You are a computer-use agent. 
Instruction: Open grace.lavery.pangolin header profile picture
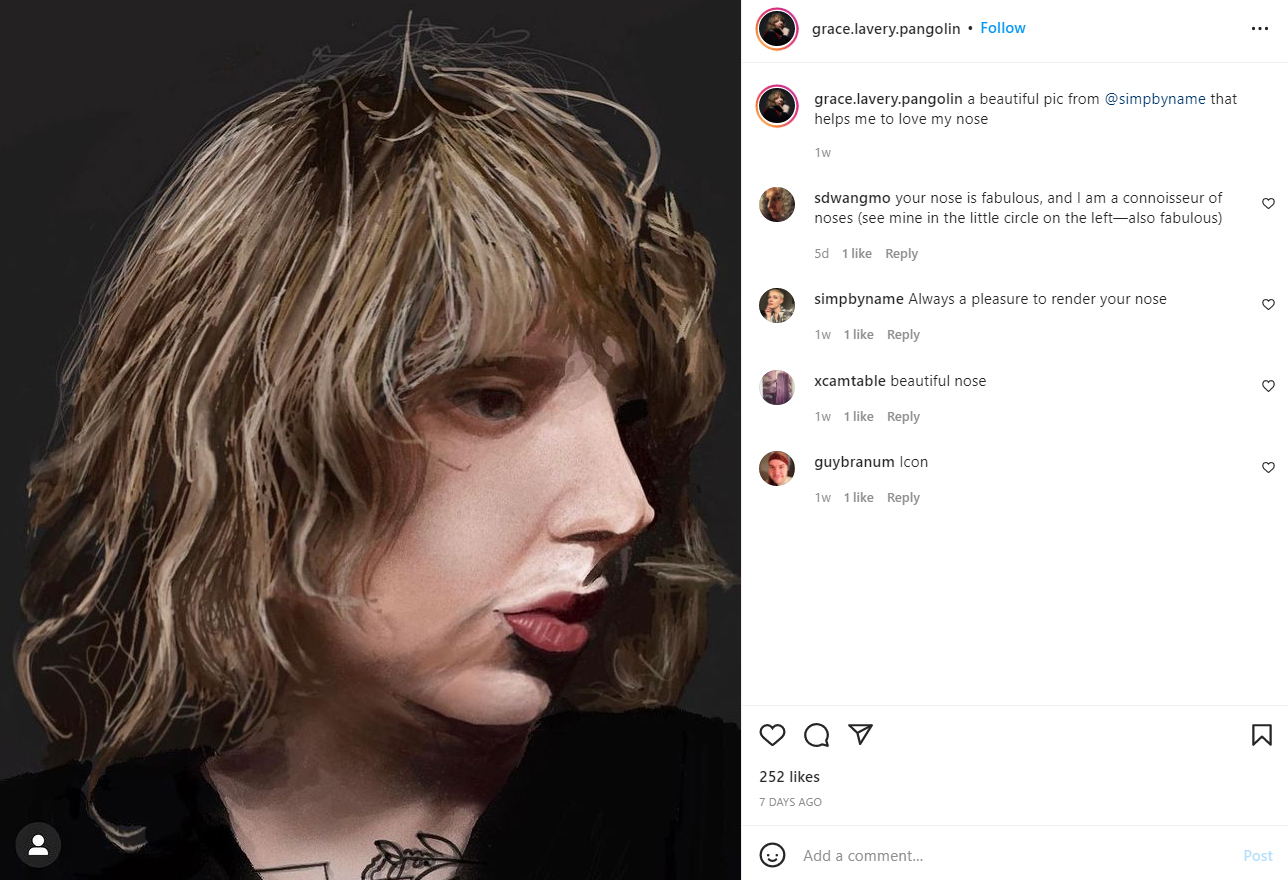point(777,29)
